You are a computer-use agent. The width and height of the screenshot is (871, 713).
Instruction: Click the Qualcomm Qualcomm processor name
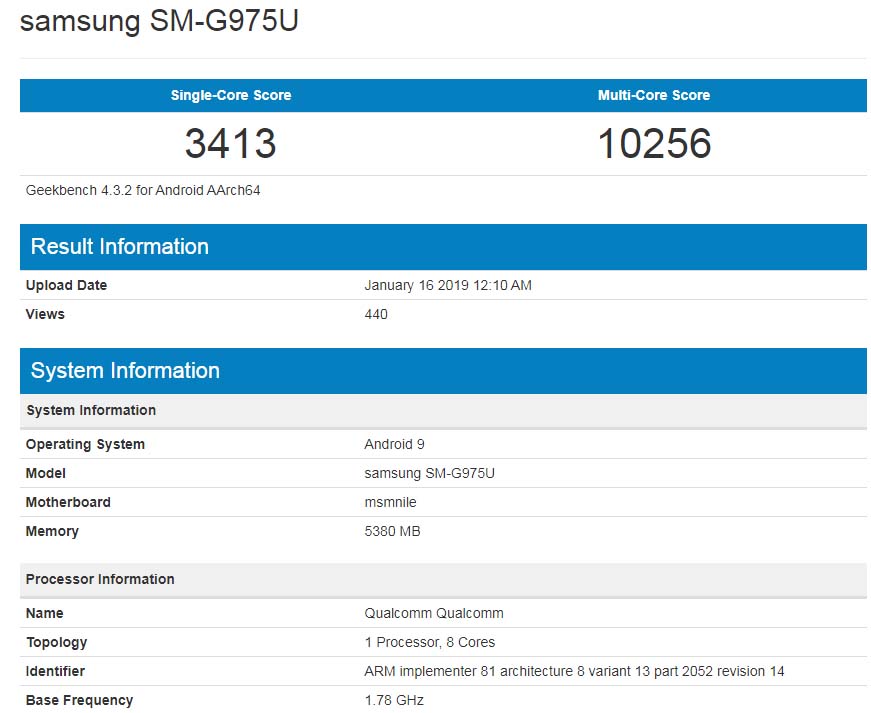coord(434,613)
